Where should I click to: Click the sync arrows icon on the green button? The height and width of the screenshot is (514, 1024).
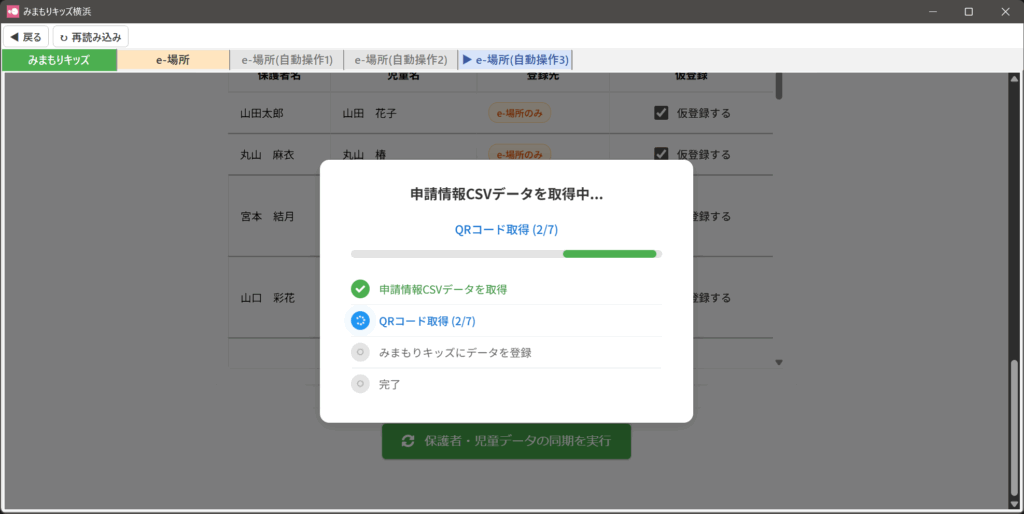[x=408, y=441]
